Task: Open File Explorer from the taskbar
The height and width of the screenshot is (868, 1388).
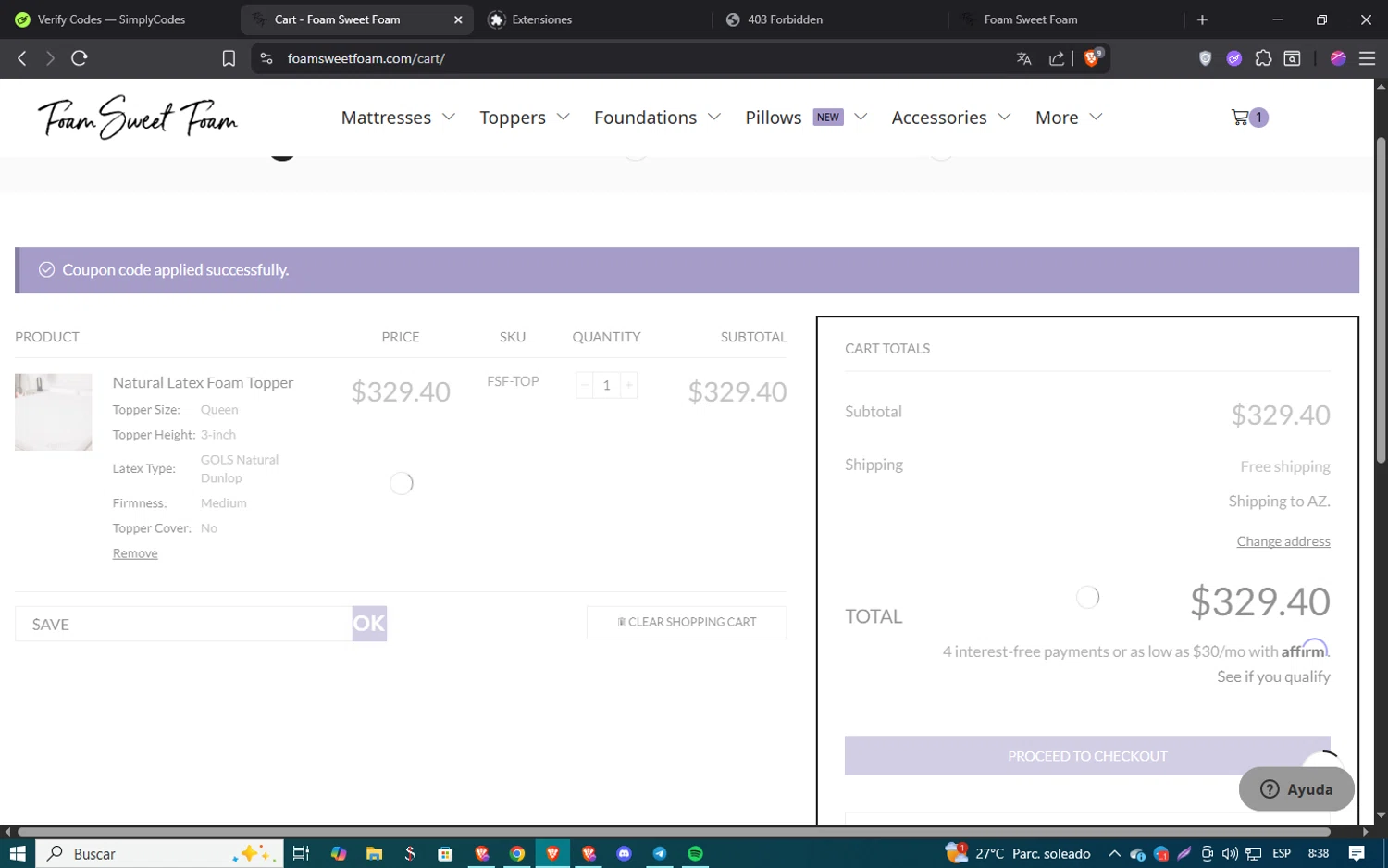Action: (x=374, y=853)
